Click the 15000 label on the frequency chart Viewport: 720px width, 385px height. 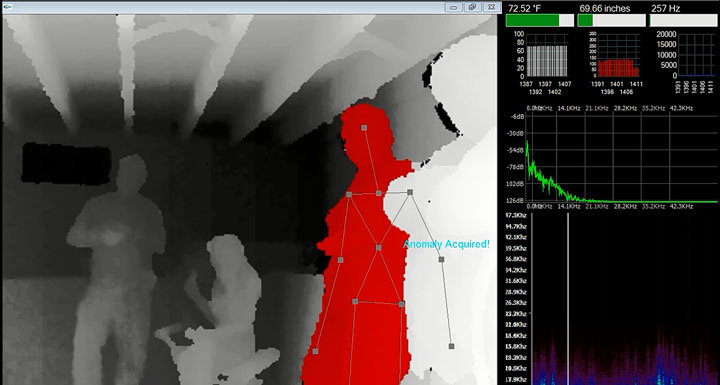coord(666,45)
